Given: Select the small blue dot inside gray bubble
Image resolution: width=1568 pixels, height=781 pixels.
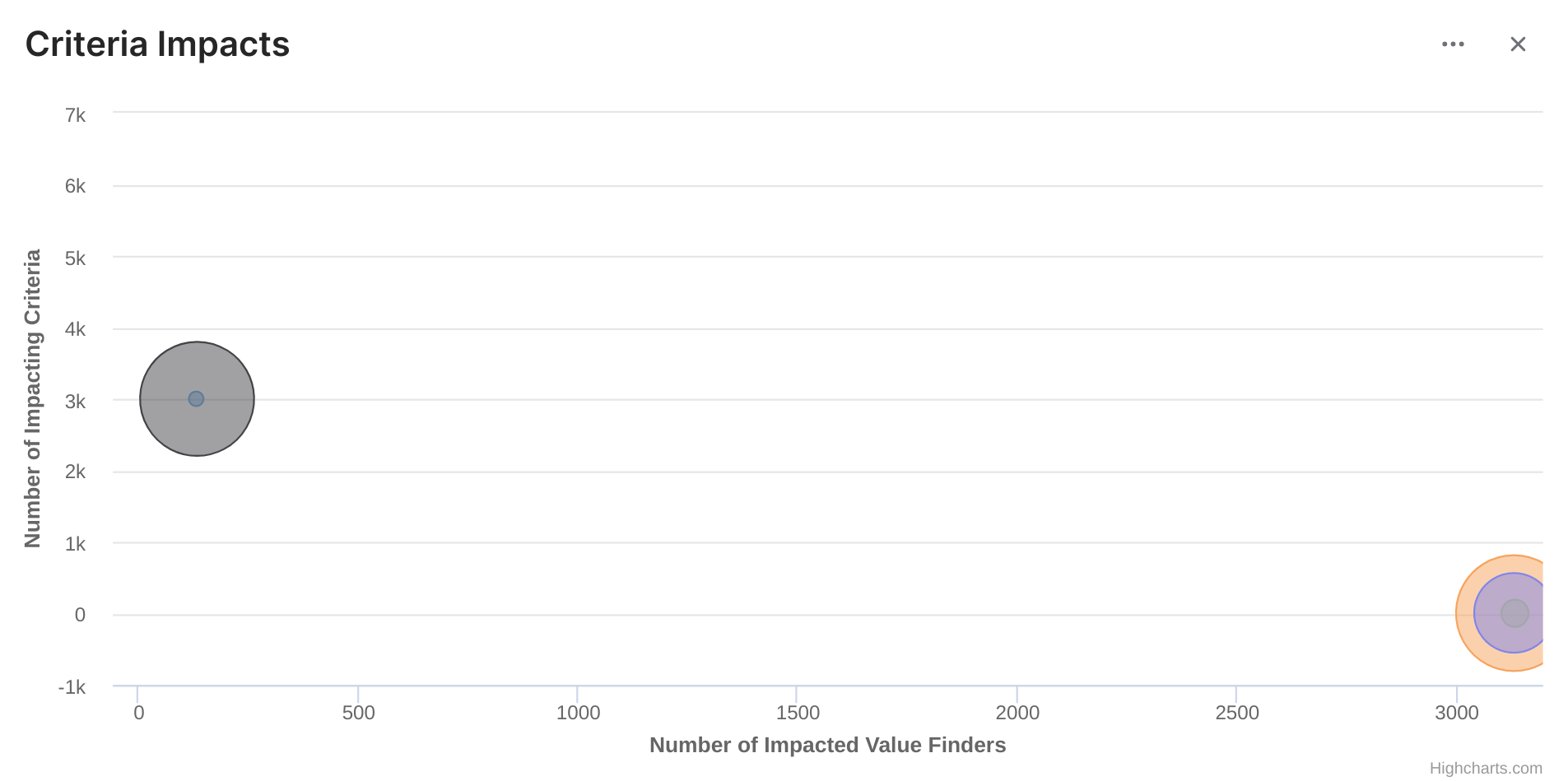Looking at the screenshot, I should click(196, 399).
